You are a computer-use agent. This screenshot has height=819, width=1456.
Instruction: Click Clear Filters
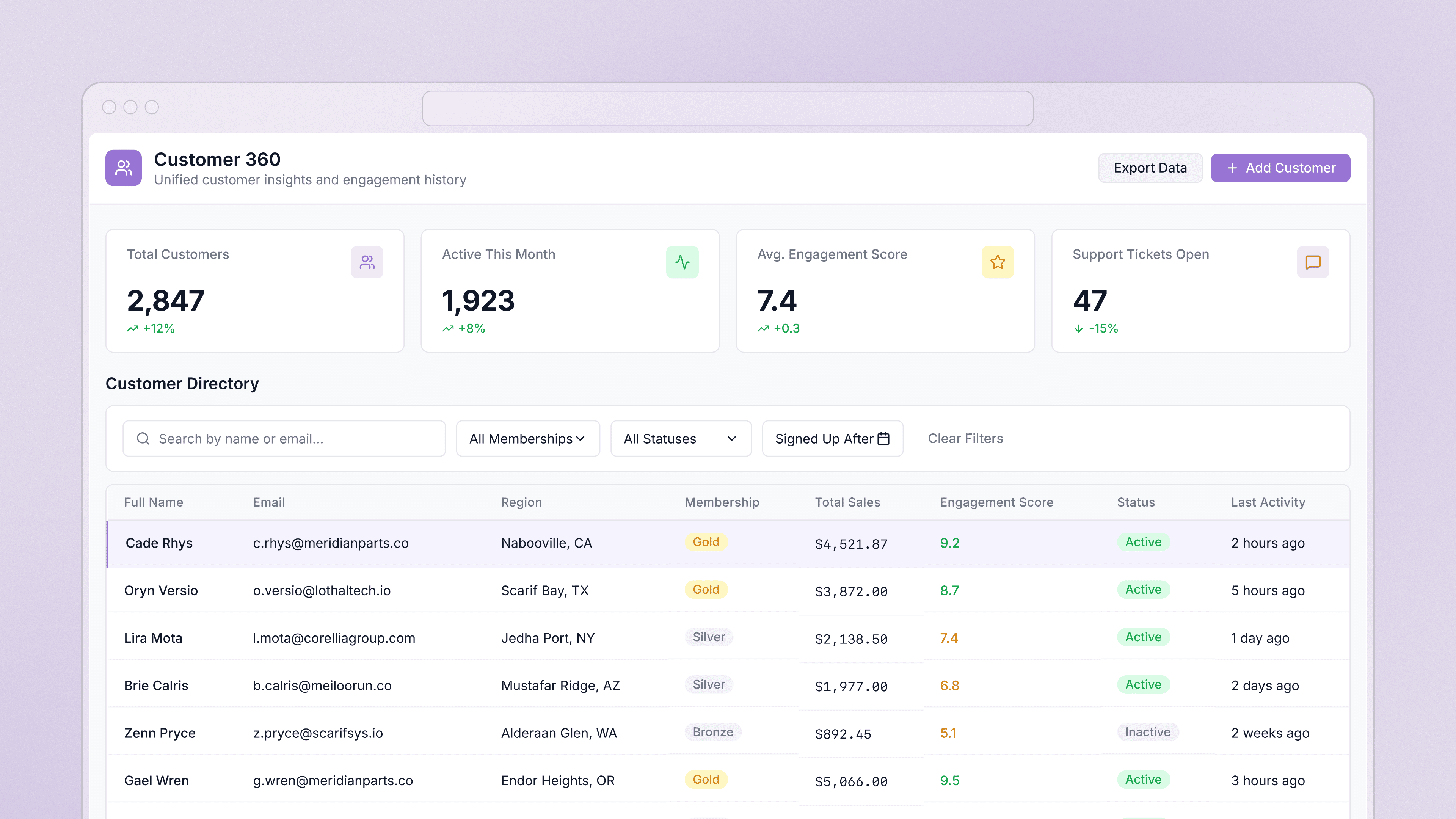pos(965,439)
